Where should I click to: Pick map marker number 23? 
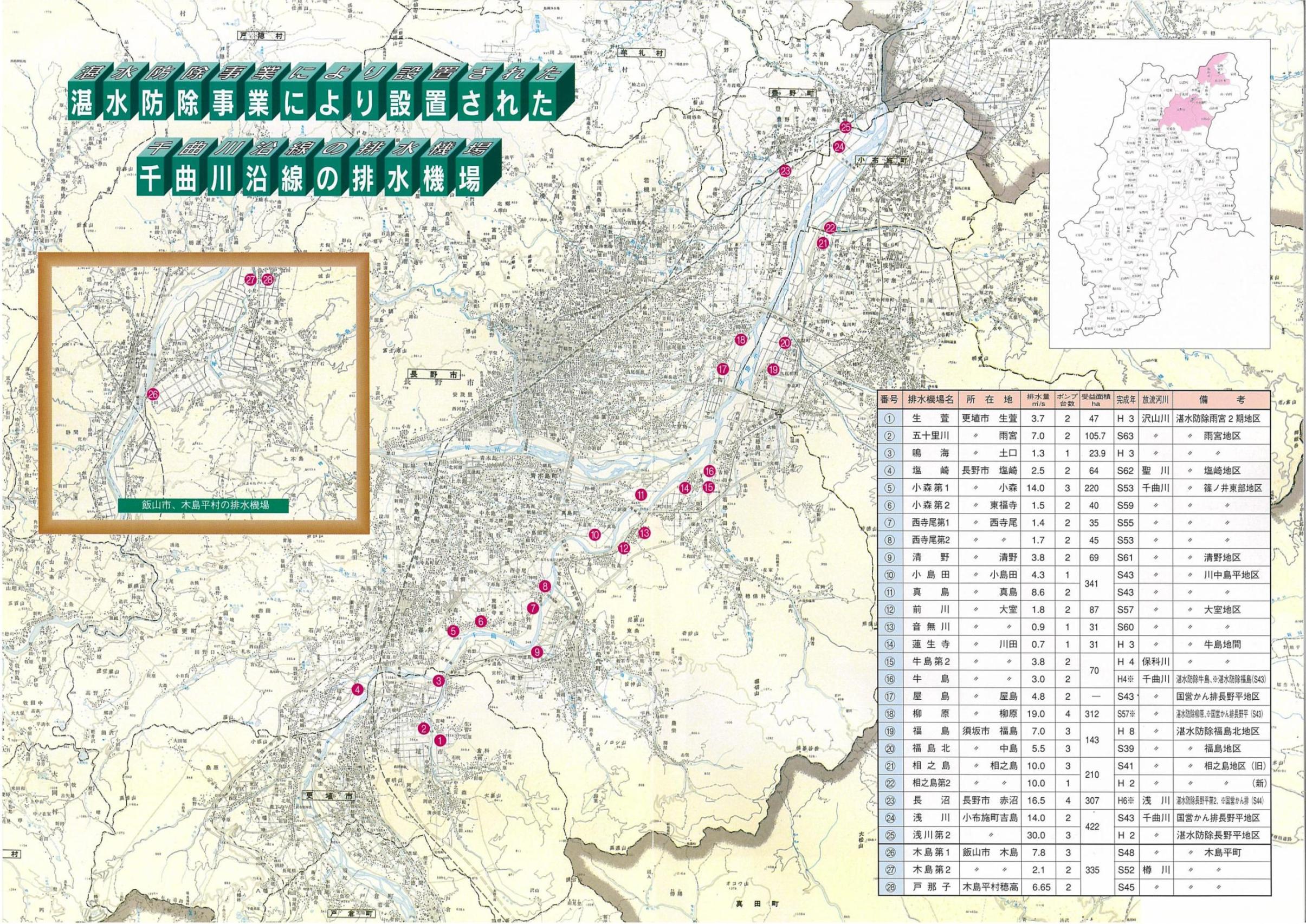786,171
